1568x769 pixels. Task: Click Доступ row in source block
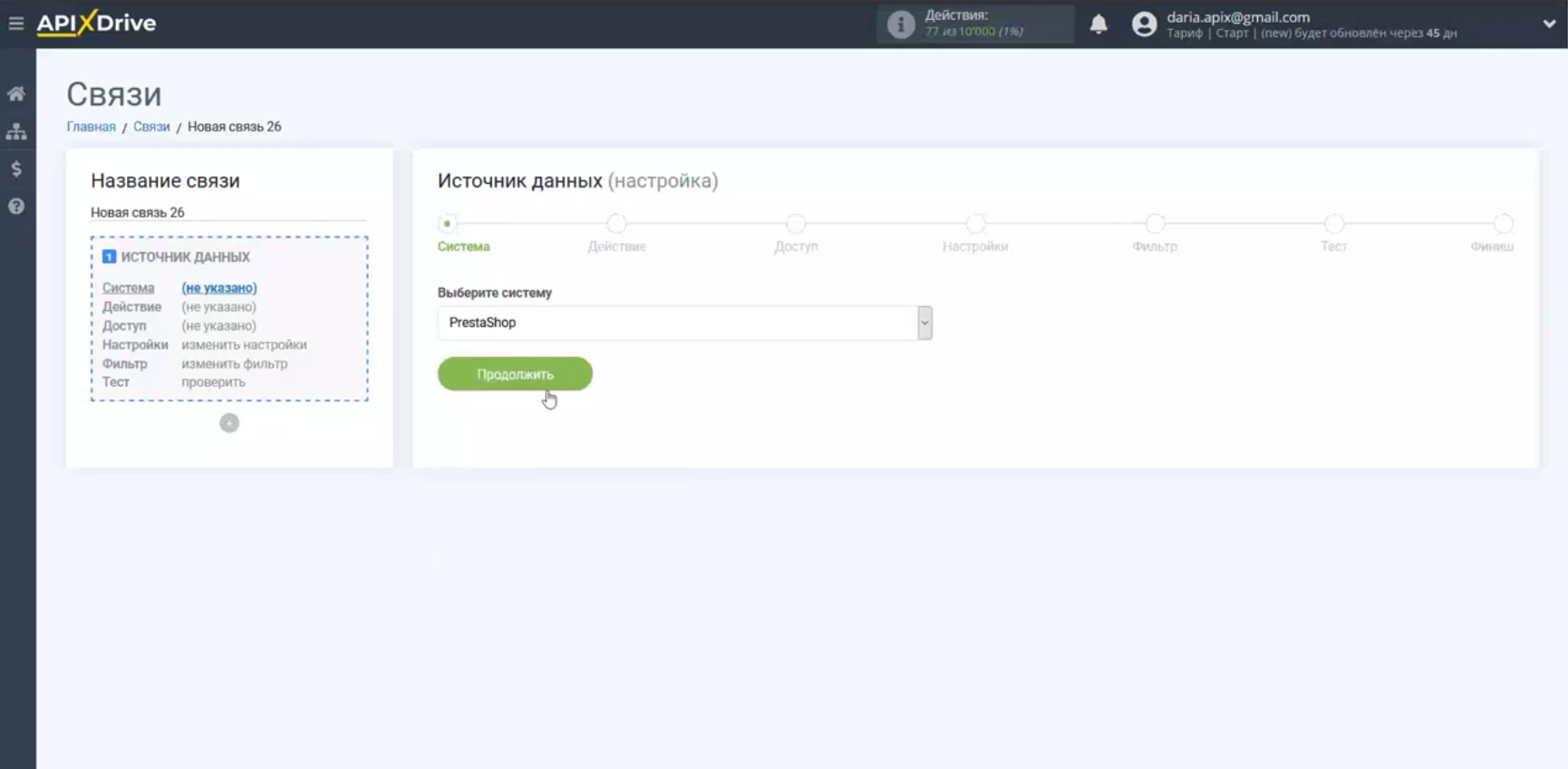click(179, 326)
